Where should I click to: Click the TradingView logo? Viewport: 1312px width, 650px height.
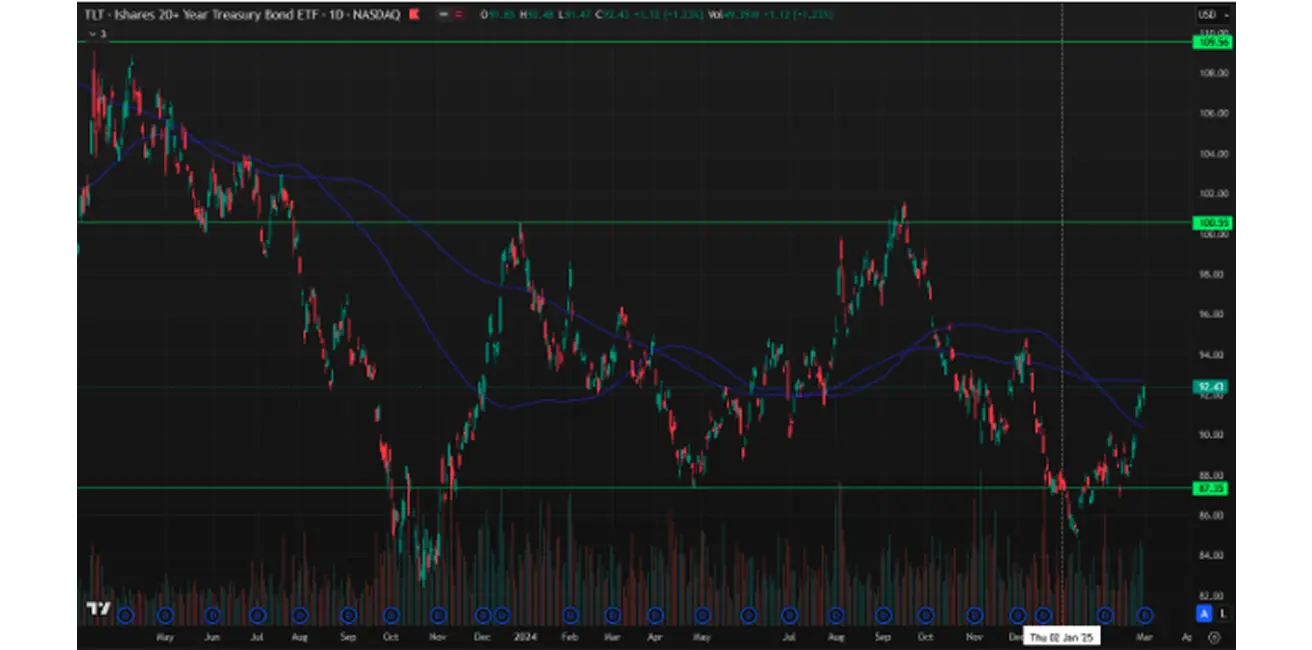tap(97, 609)
